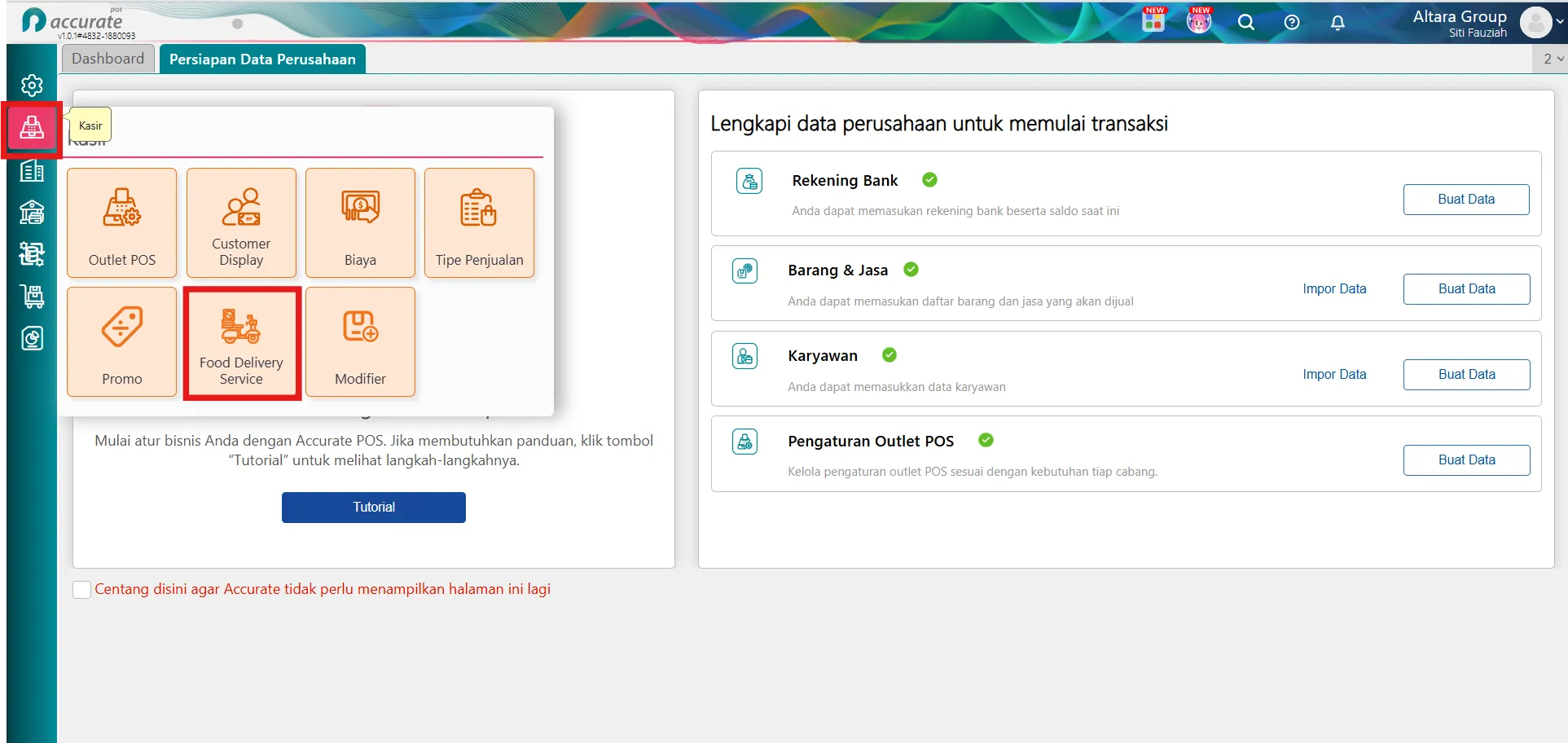This screenshot has height=743, width=1568.
Task: Switch to the Dashboard tab
Action: [x=108, y=59]
